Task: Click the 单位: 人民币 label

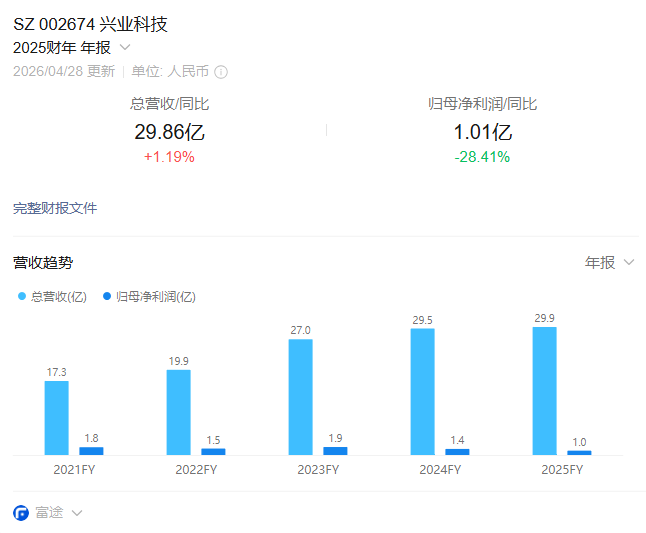Action: click(170, 71)
